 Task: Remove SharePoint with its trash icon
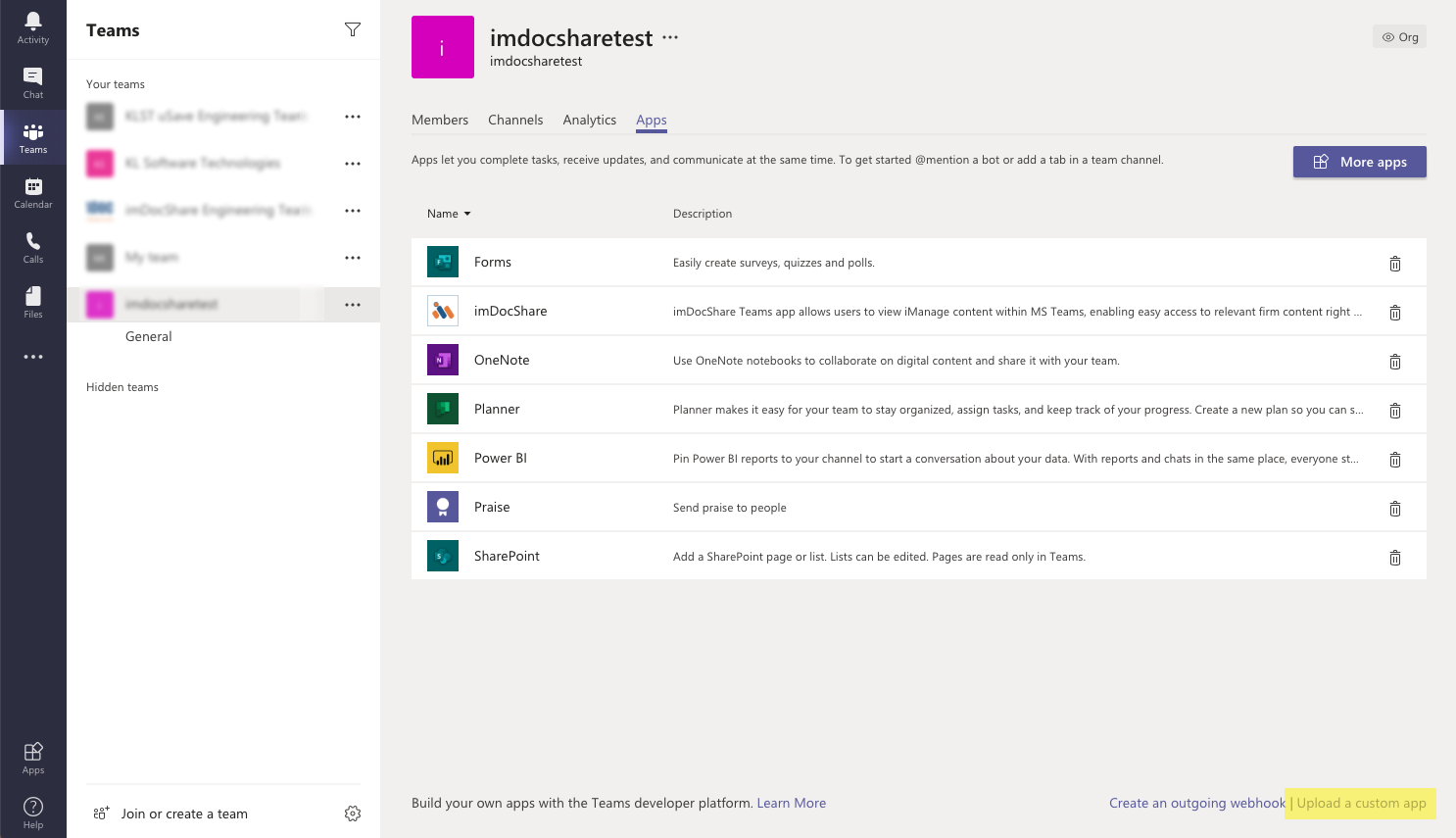[x=1395, y=558]
